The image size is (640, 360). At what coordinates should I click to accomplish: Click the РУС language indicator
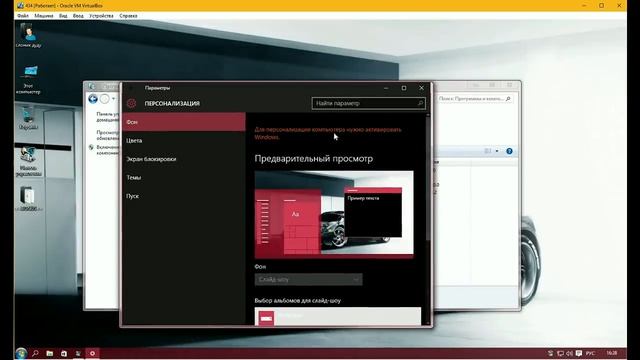point(590,353)
